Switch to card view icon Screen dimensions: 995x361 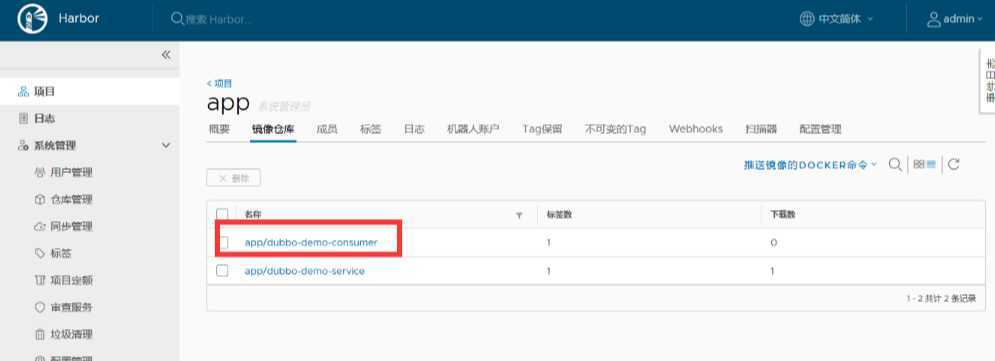point(919,165)
